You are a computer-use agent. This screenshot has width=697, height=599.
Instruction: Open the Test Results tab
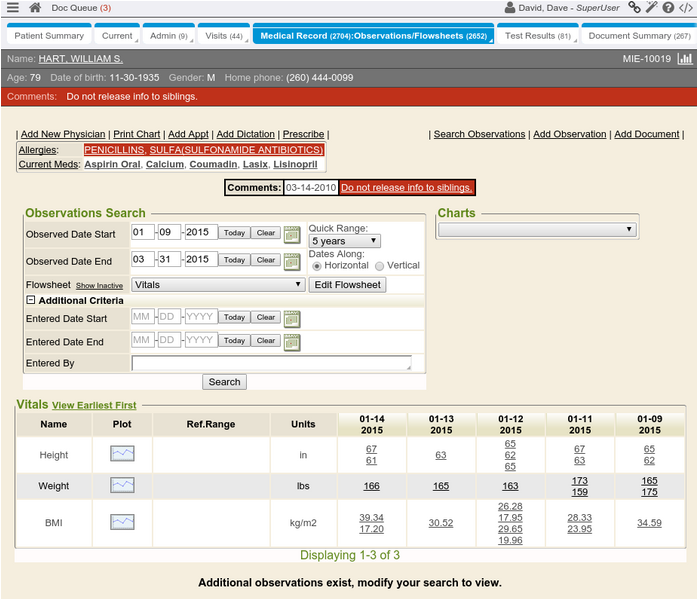pyautogui.click(x=537, y=36)
